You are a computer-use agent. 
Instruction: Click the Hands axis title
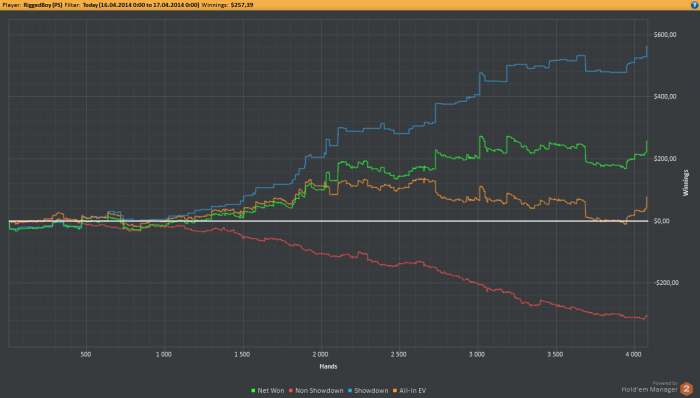328,366
